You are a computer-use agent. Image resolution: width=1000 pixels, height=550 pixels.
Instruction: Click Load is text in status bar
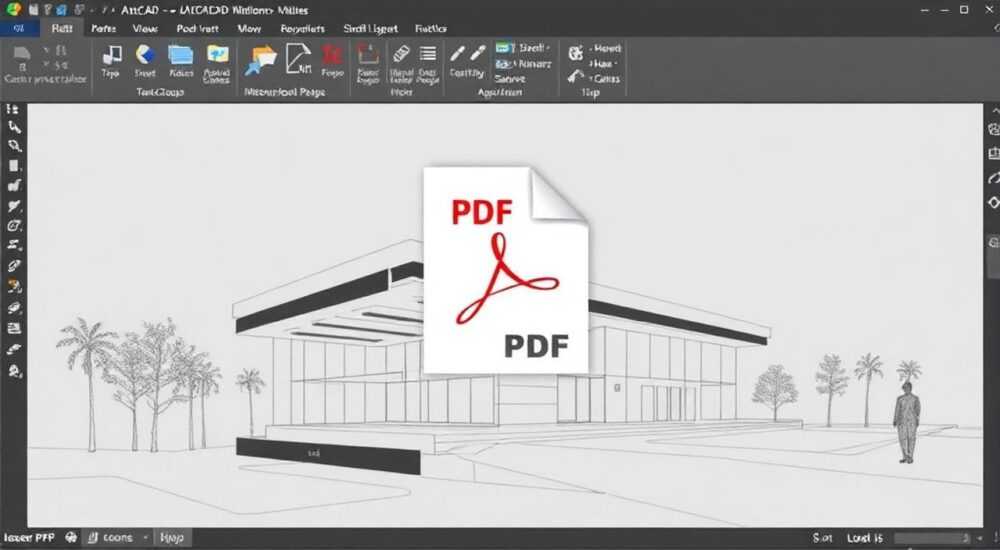(865, 539)
